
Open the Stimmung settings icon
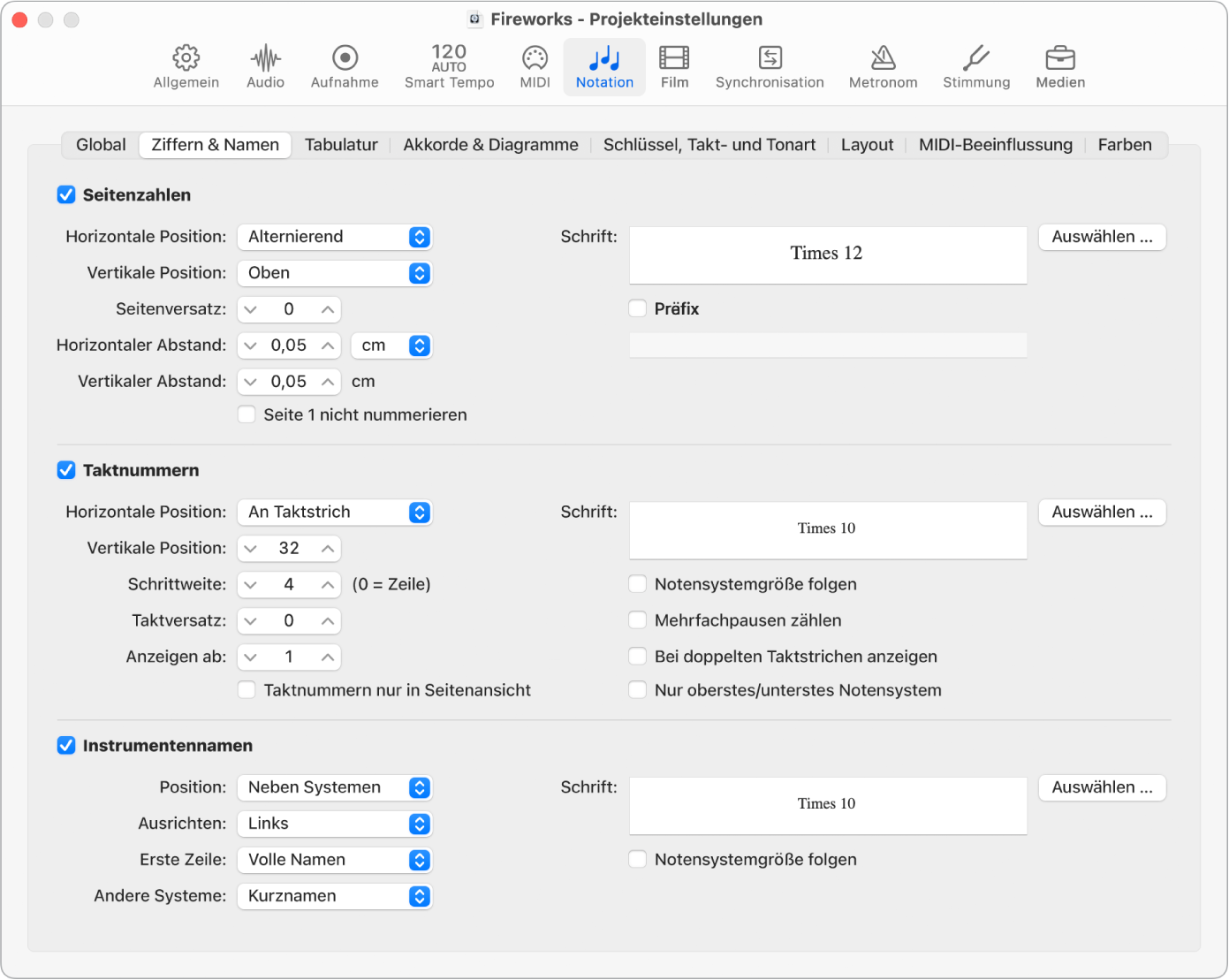pos(975,65)
